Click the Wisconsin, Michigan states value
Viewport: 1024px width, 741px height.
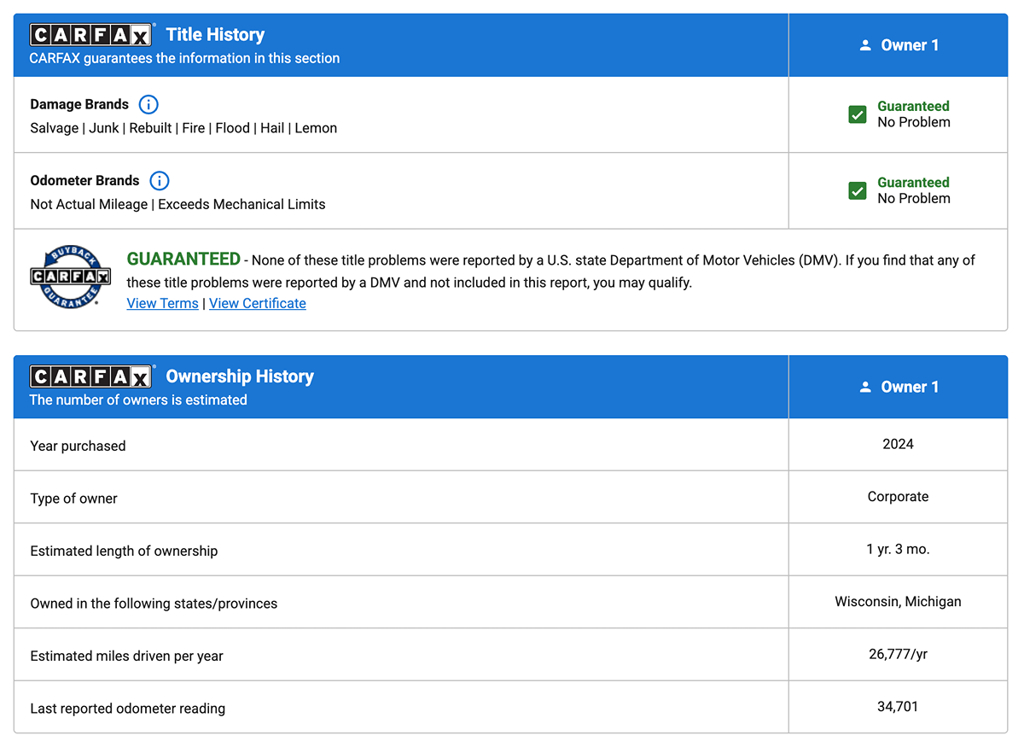click(897, 601)
